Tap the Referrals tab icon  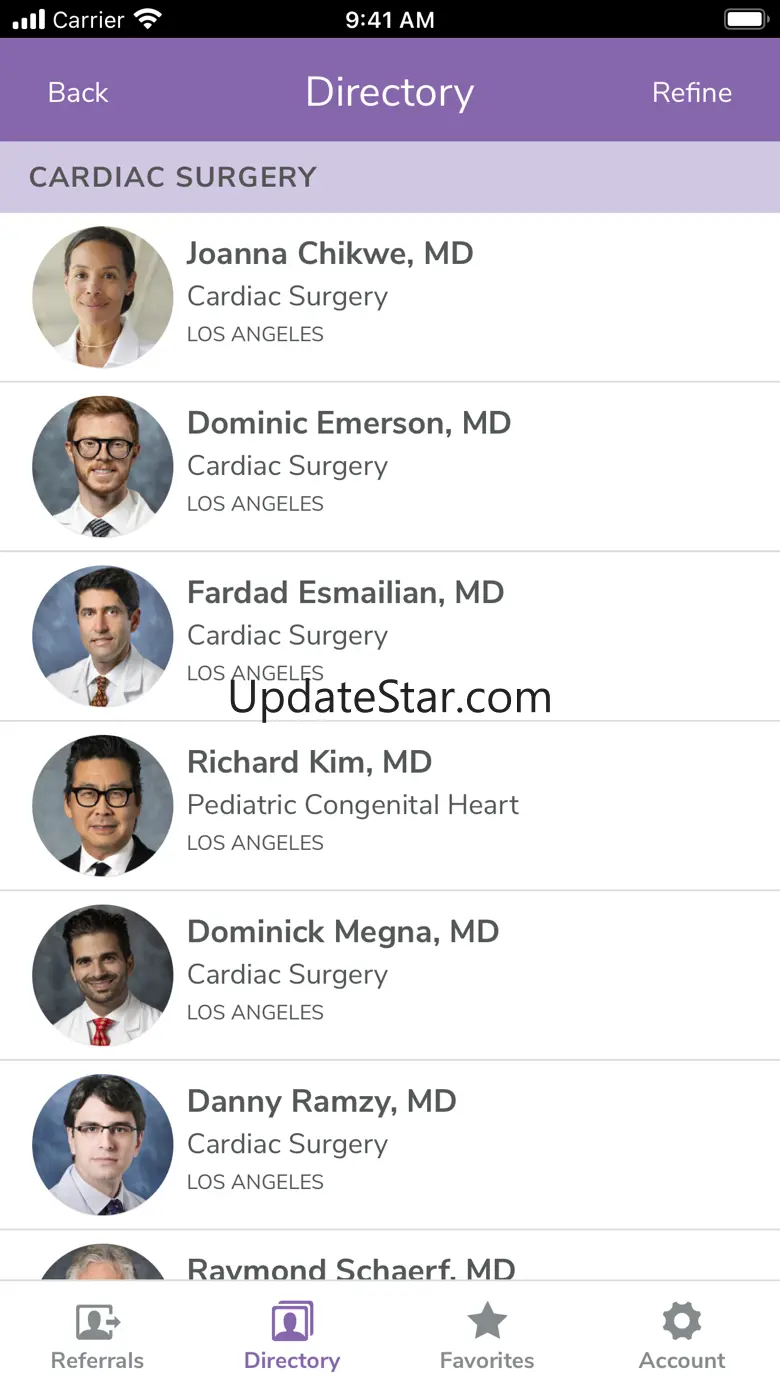pyautogui.click(x=97, y=1322)
